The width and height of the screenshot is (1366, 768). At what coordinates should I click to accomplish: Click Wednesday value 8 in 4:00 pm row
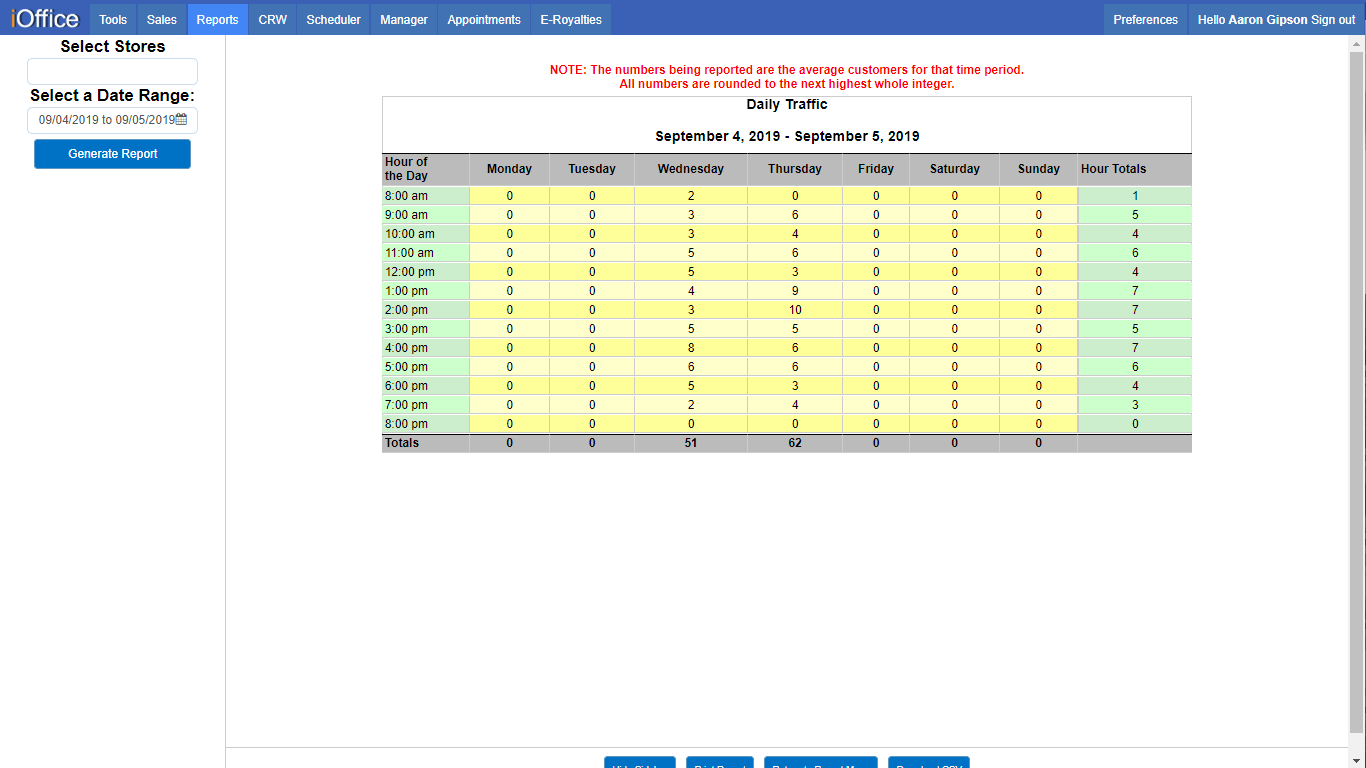(691, 348)
